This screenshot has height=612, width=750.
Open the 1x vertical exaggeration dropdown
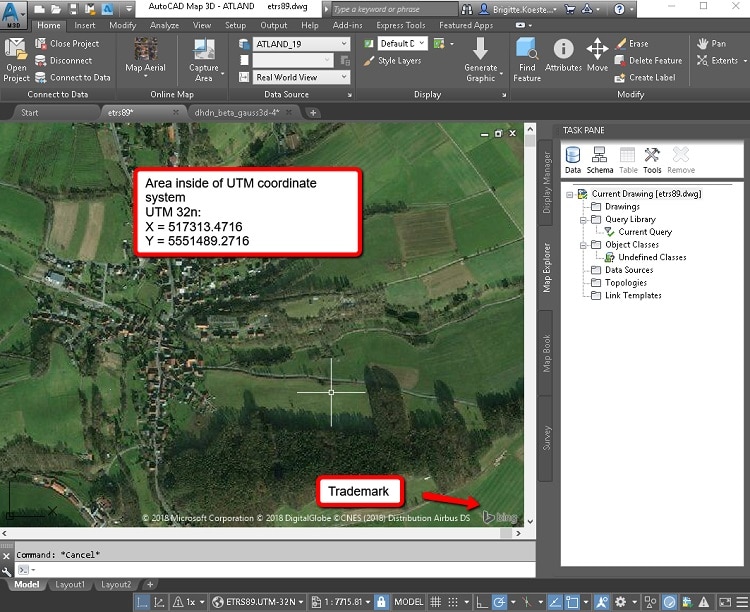190,601
